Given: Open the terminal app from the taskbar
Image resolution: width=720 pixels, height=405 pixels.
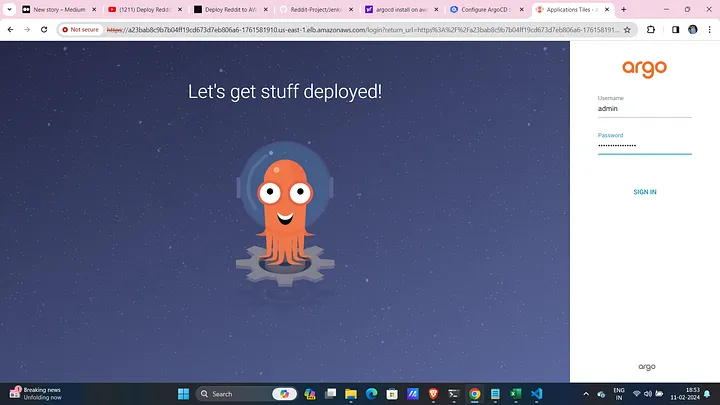Looking at the screenshot, I should coord(454,394).
